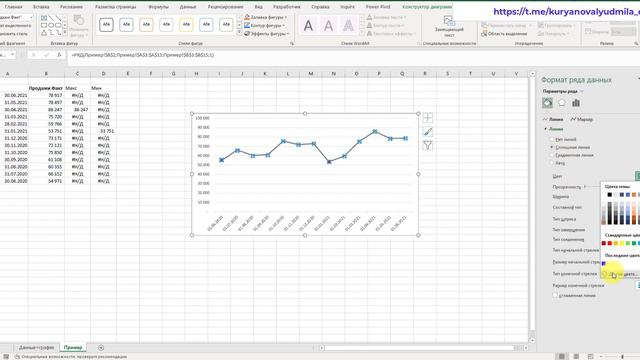The width and height of the screenshot is (640, 360).
Task: Click the insert function fx icon
Action: [x=60, y=55]
